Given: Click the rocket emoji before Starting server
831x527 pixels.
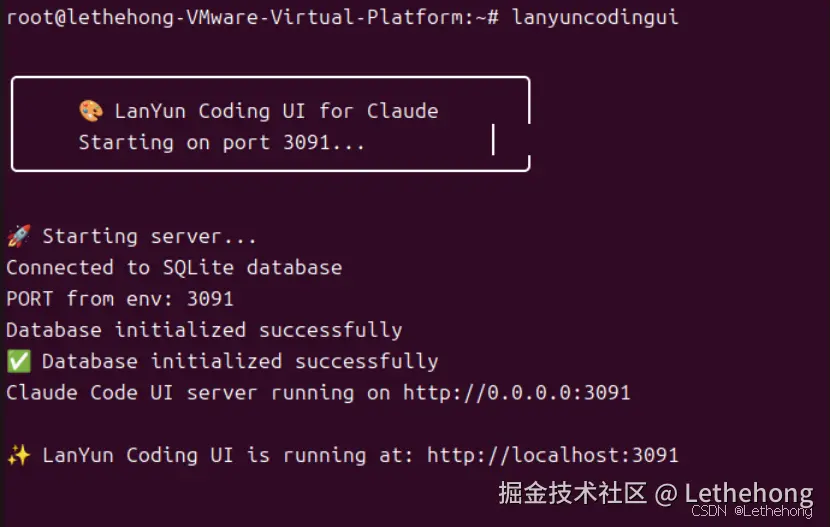Looking at the screenshot, I should click(x=18, y=237).
